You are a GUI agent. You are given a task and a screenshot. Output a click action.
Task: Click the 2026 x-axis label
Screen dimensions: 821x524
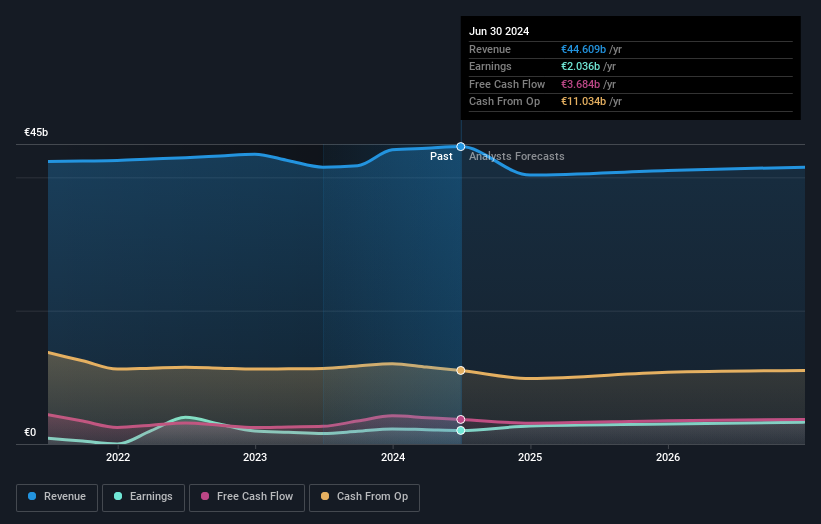pos(668,457)
